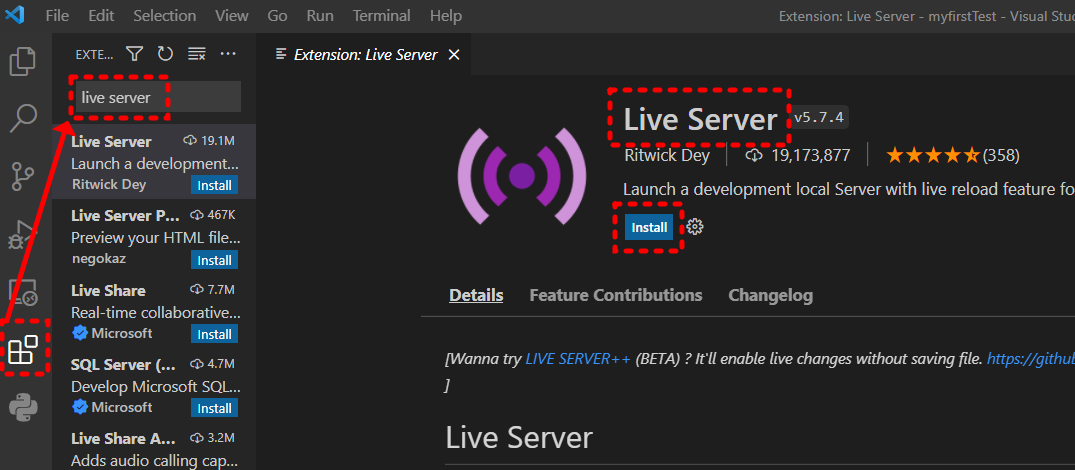Refresh the extensions list
1075x470 pixels.
[165, 53]
